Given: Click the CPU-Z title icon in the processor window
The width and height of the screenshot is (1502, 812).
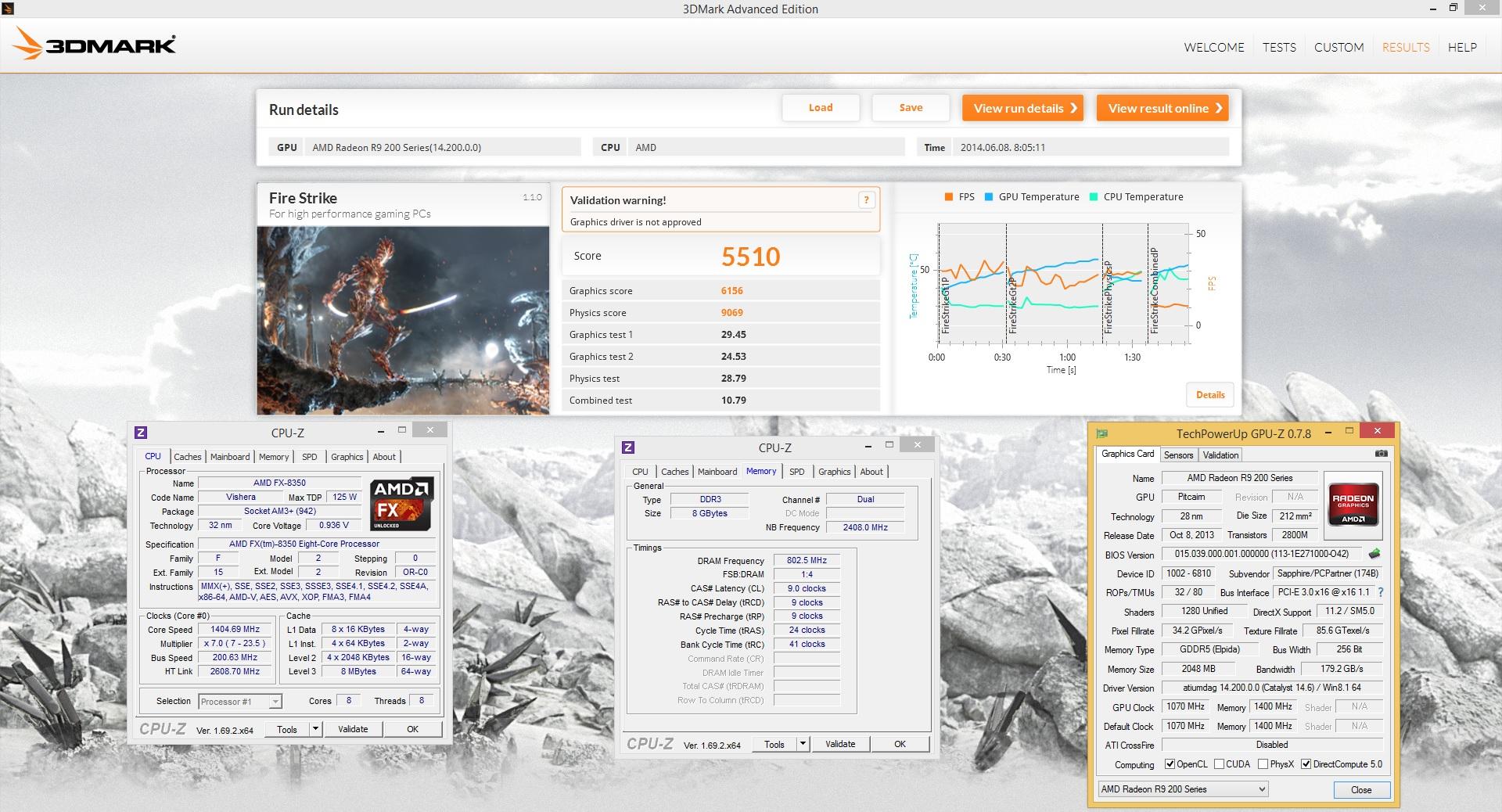Looking at the screenshot, I should (x=141, y=433).
